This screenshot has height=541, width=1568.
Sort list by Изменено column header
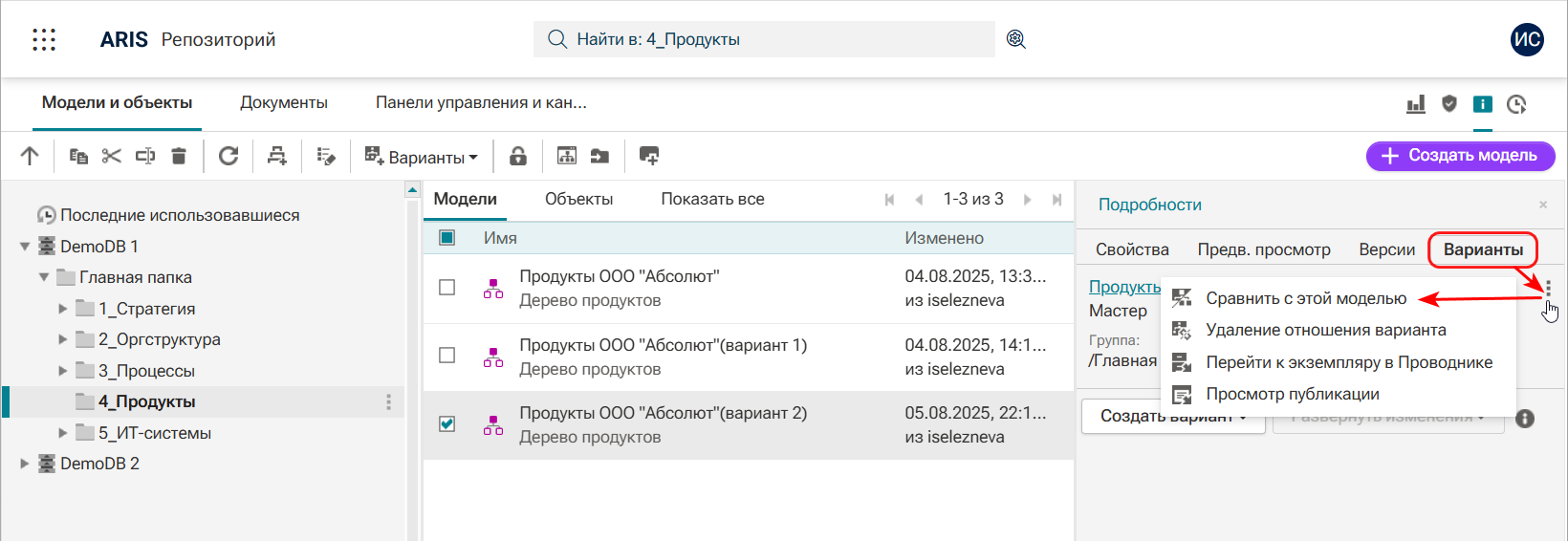coord(944,238)
